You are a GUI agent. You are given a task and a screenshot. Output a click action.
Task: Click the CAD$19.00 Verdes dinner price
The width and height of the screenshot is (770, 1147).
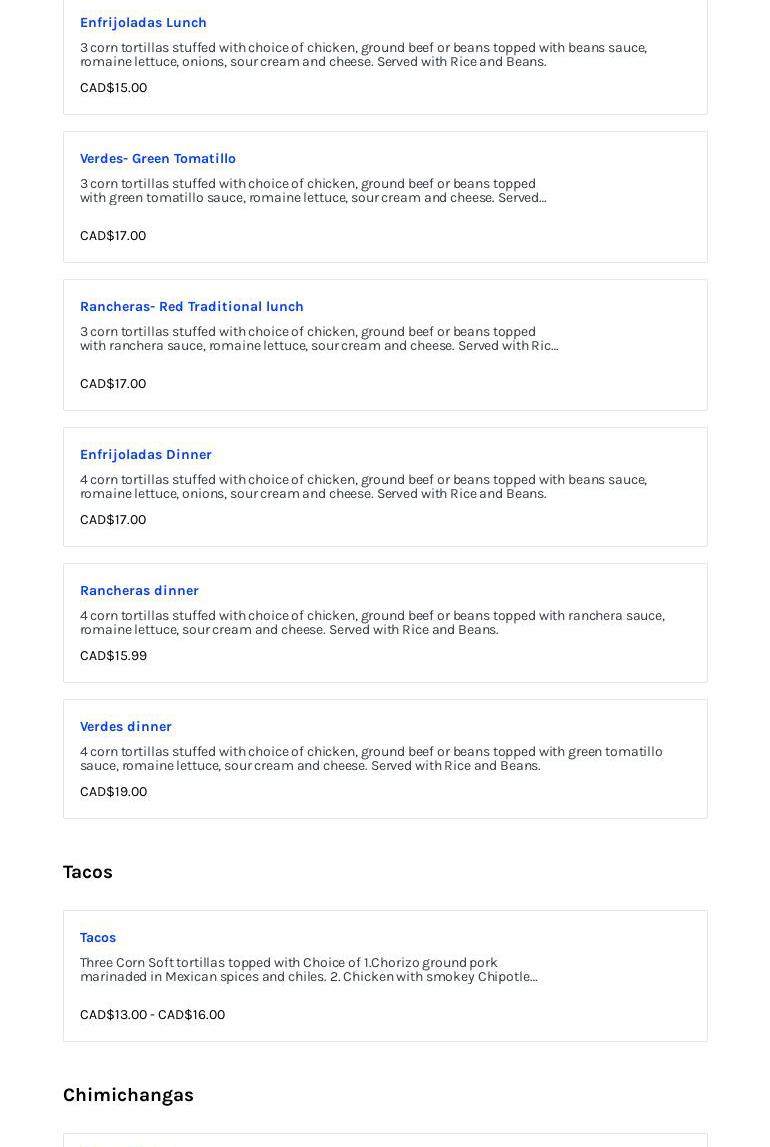click(113, 791)
